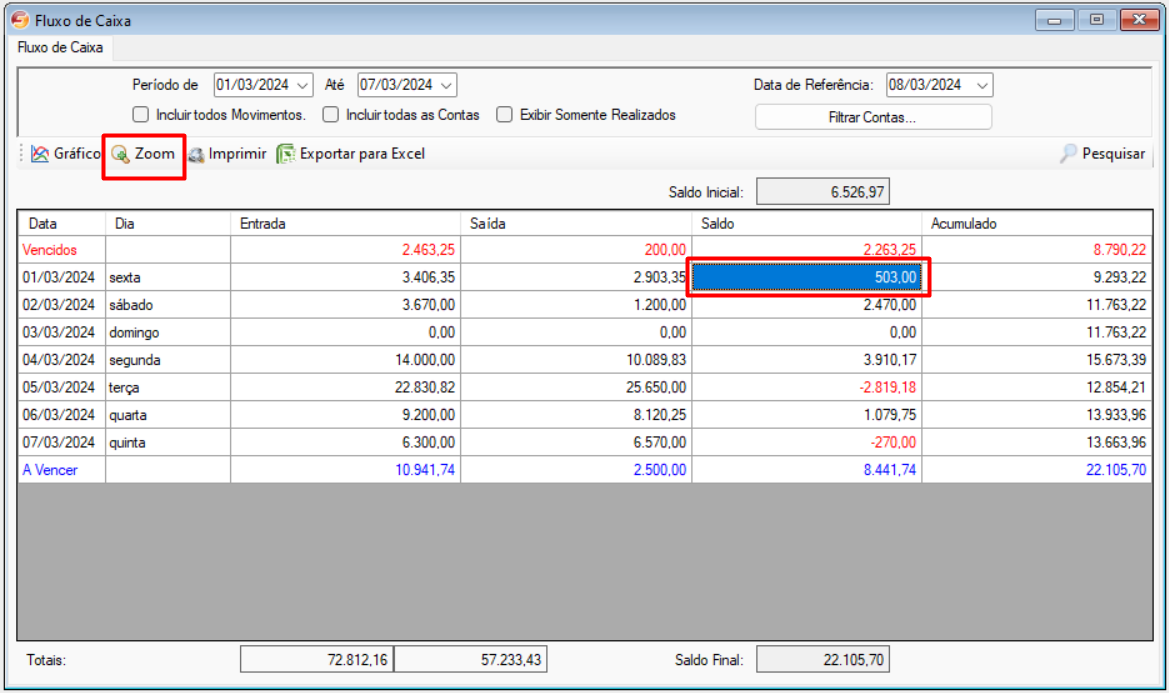Screen dimensions: 1169x693
Task: Click the Pesquisar search icon
Action: [1068, 154]
